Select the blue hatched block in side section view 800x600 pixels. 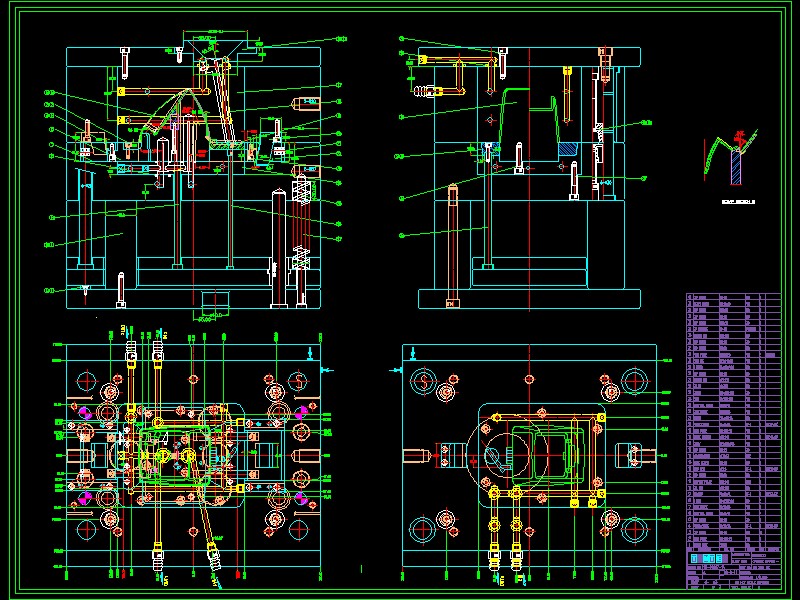click(567, 149)
